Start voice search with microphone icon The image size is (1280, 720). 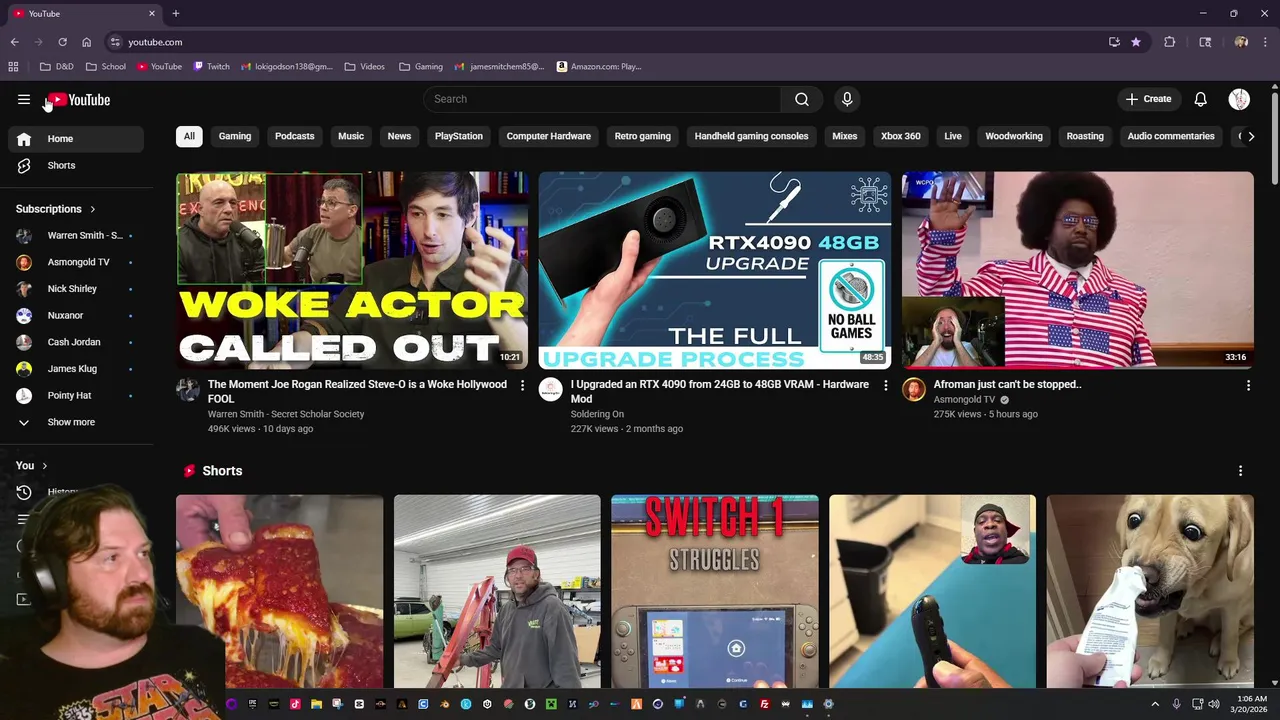[847, 99]
